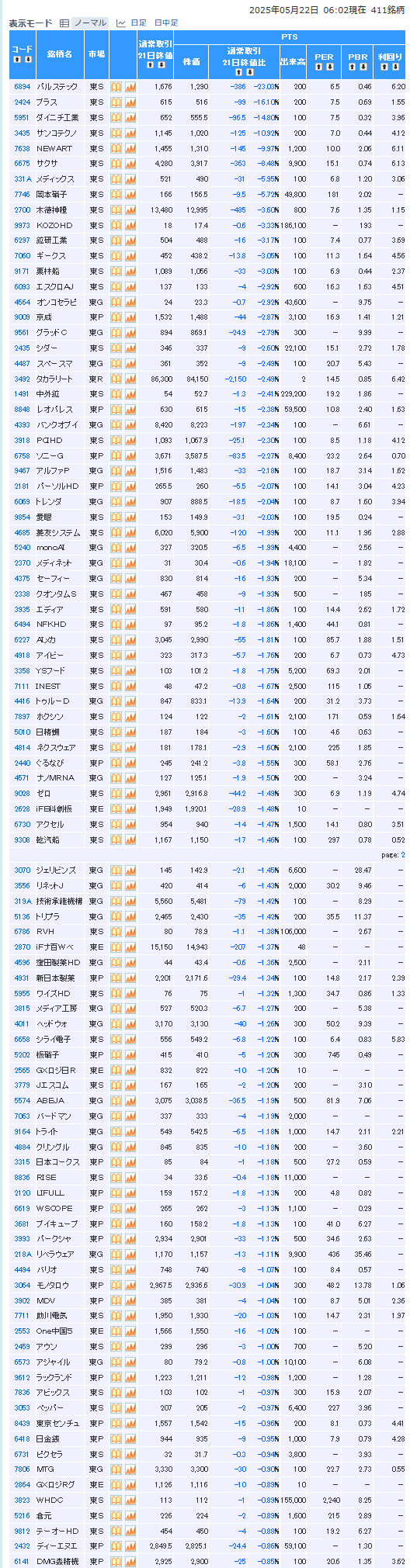
Task: Open stock code 9028 link
Action: point(22,793)
